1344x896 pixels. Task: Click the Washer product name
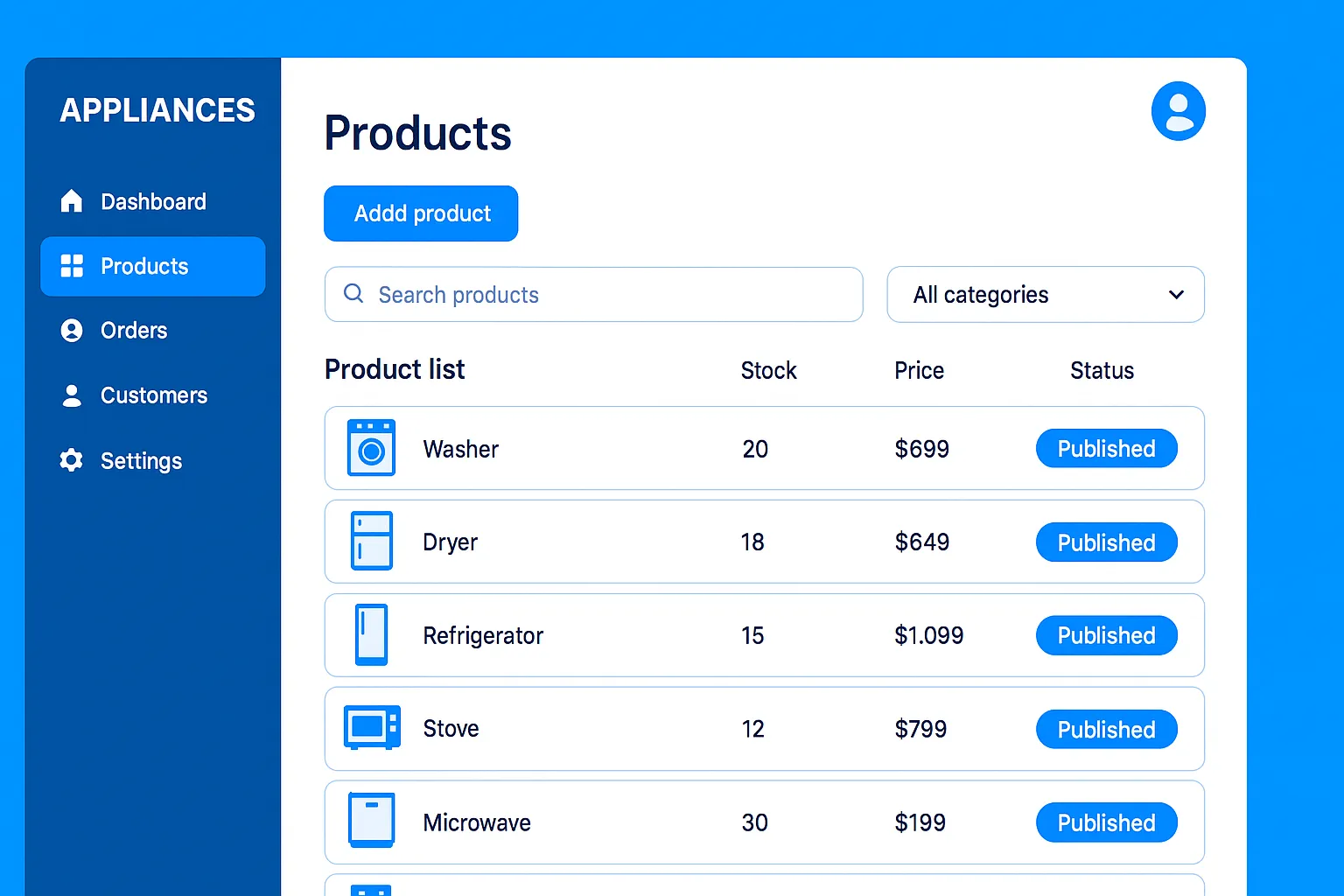[x=460, y=449]
